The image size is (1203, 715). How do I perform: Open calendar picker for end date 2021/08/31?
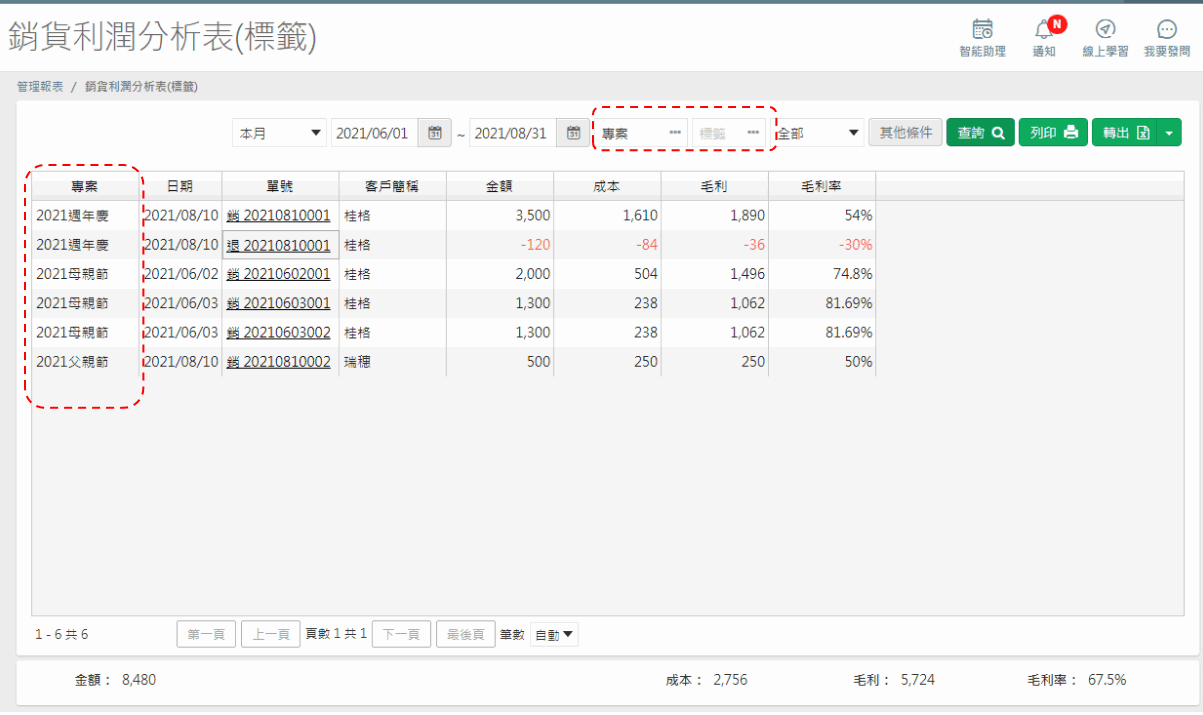click(573, 133)
